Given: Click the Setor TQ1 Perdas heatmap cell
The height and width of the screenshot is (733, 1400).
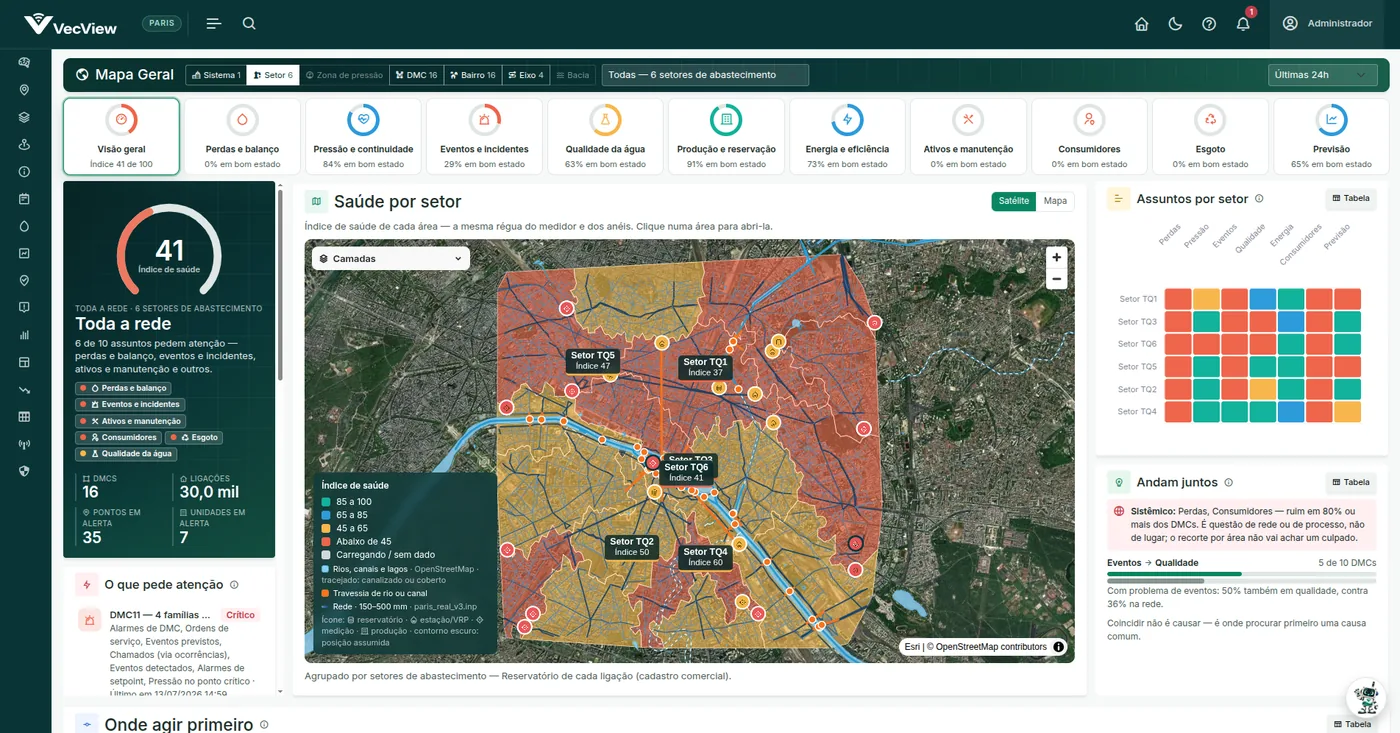Looking at the screenshot, I should [1178, 299].
